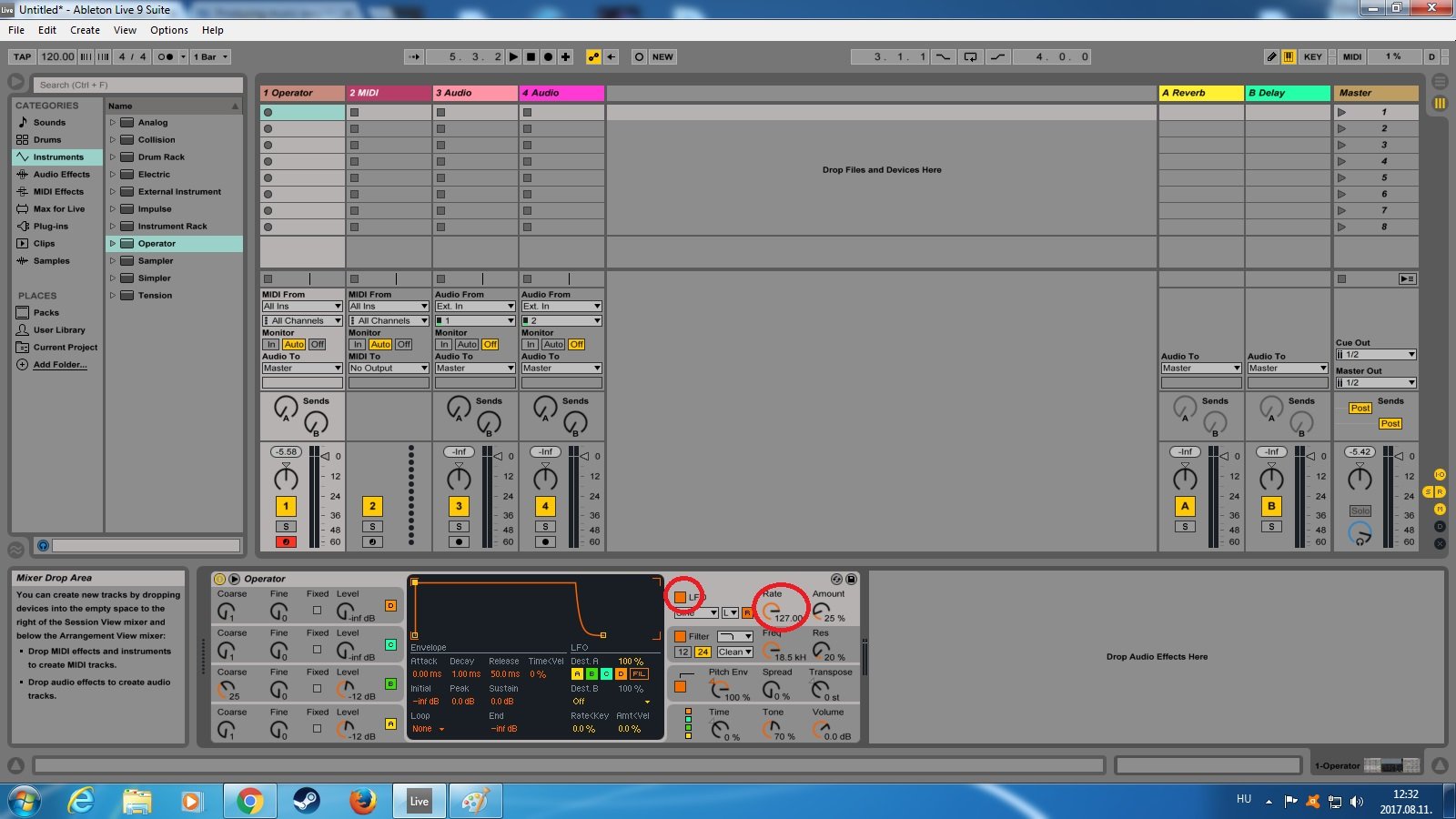Open filter Clean circuit dropdown
This screenshot has width=1456, height=819.
tap(734, 652)
